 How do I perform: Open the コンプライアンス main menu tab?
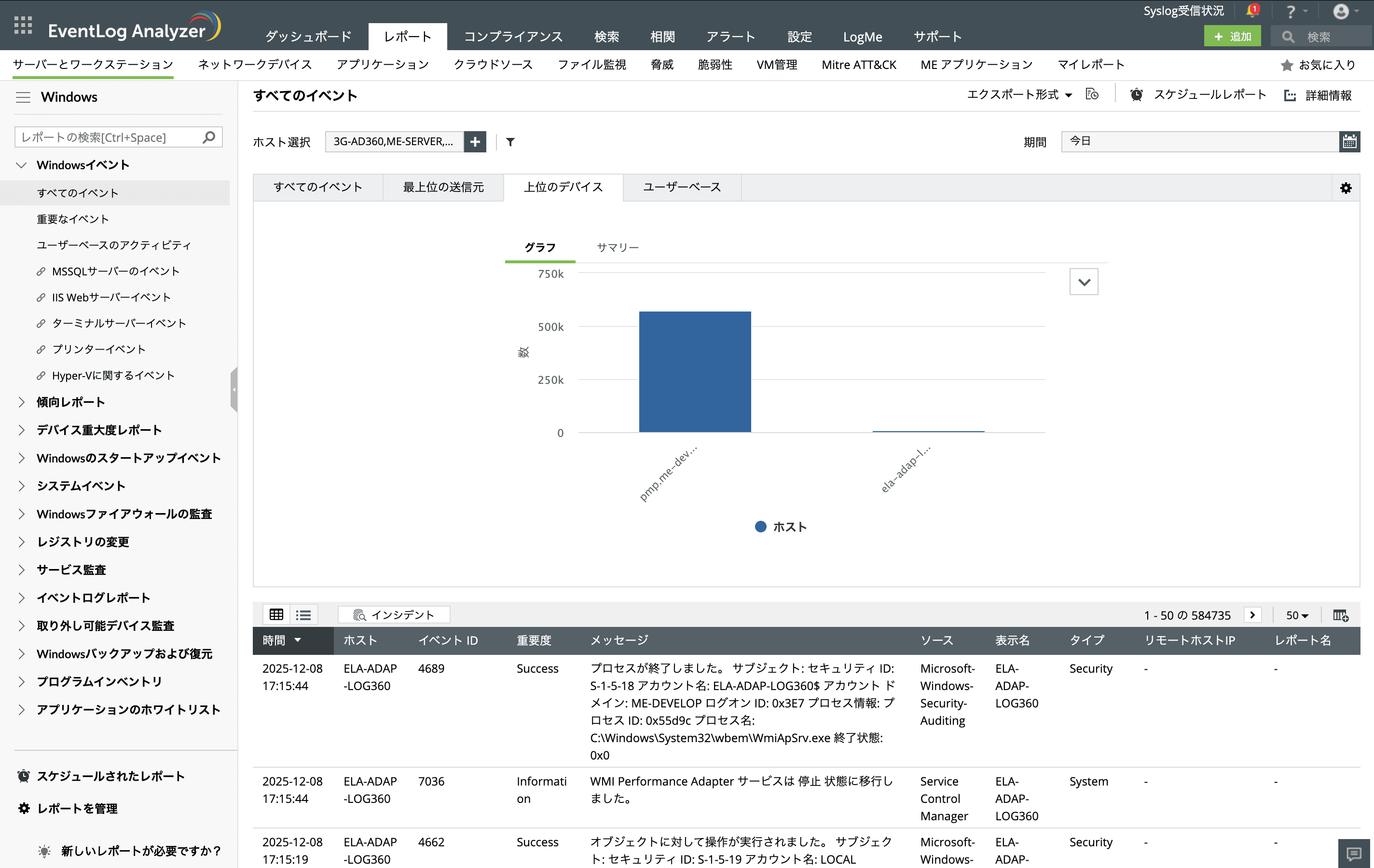coord(513,37)
